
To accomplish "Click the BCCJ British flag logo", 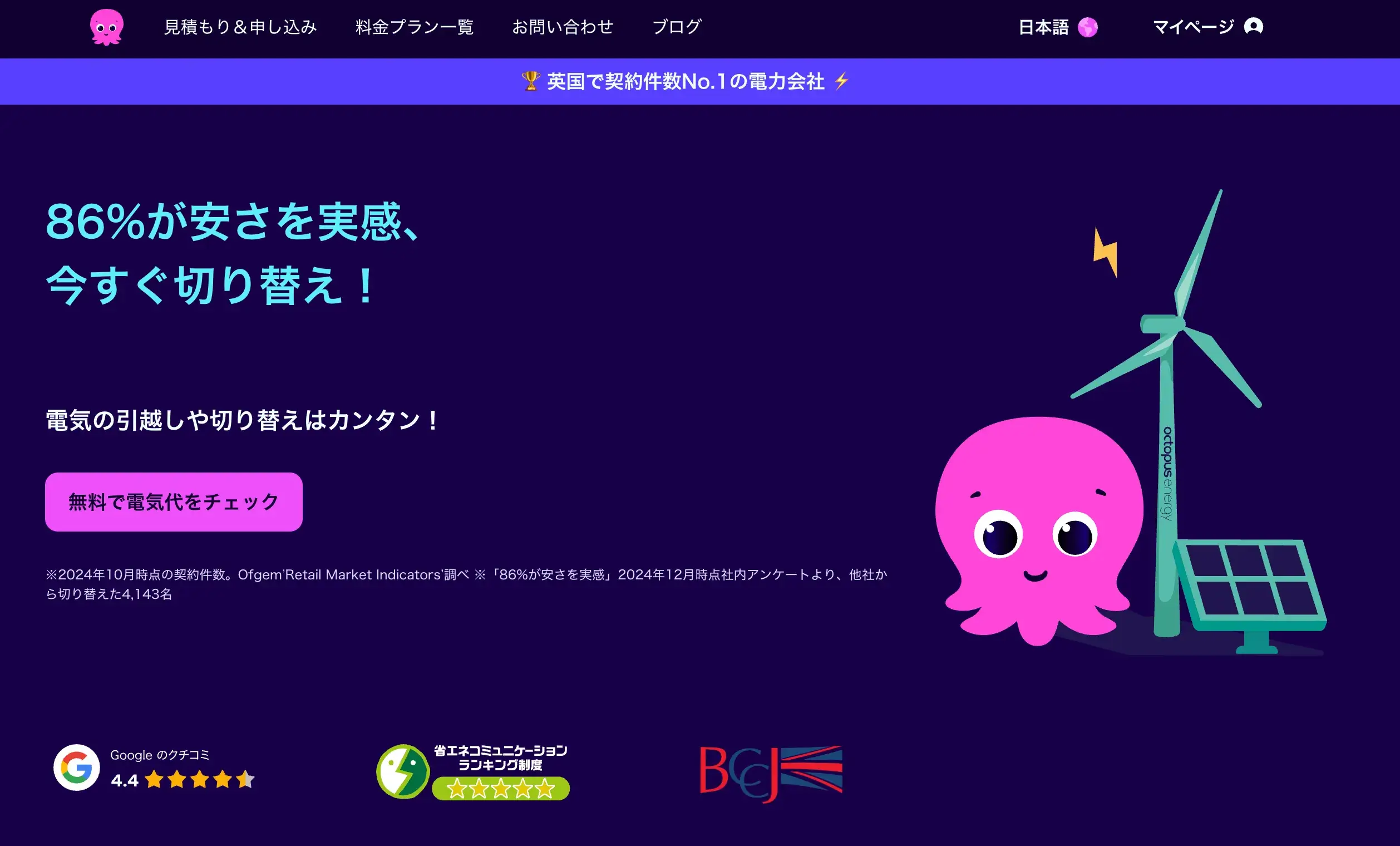I will pos(771,773).
